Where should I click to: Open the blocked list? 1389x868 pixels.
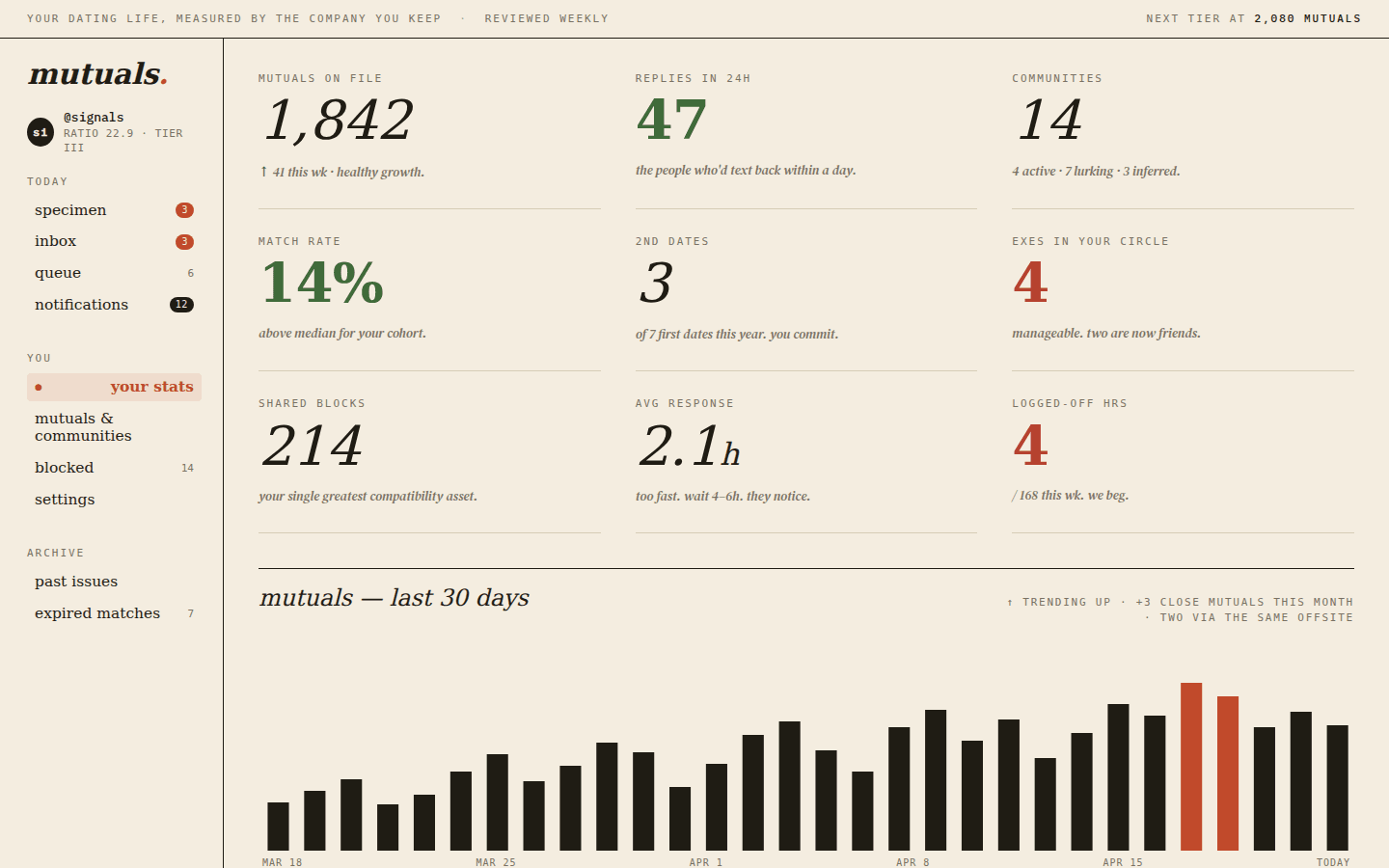pyautogui.click(x=114, y=468)
